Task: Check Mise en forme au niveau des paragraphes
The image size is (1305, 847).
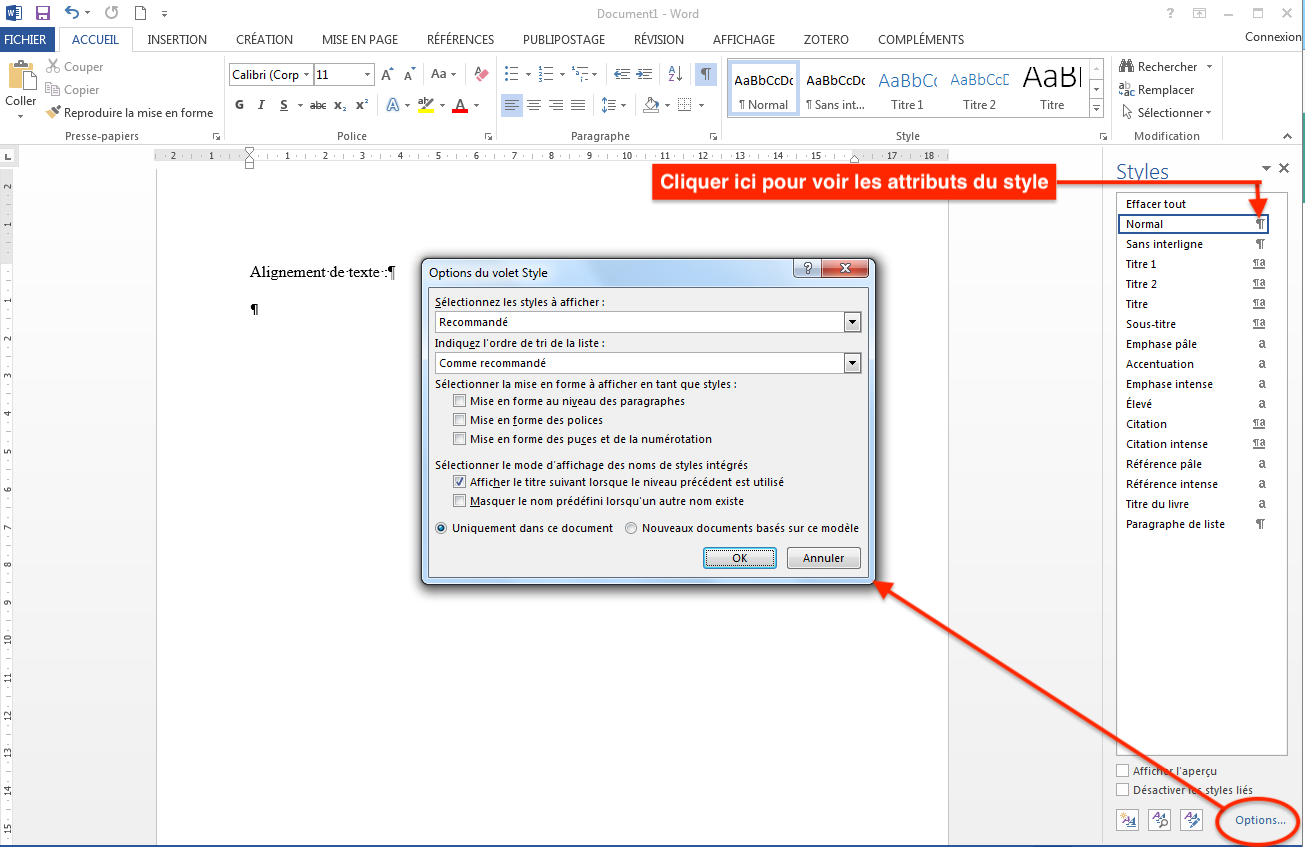Action: click(460, 401)
